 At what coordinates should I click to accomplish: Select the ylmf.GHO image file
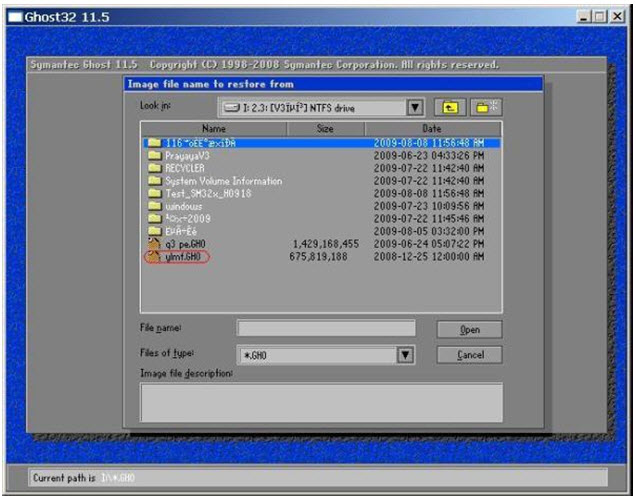(182, 256)
